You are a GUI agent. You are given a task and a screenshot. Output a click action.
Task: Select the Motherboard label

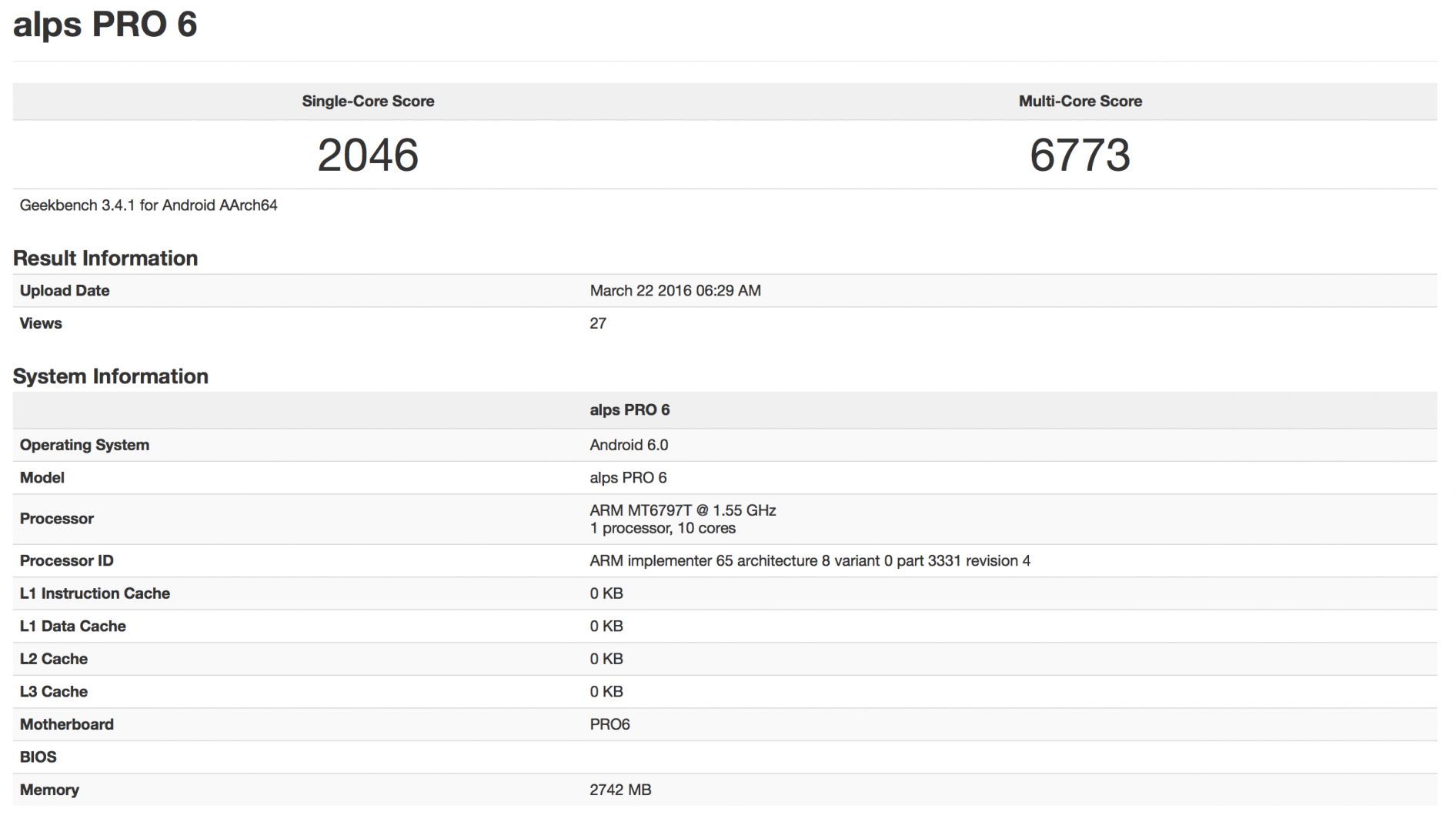(x=67, y=724)
